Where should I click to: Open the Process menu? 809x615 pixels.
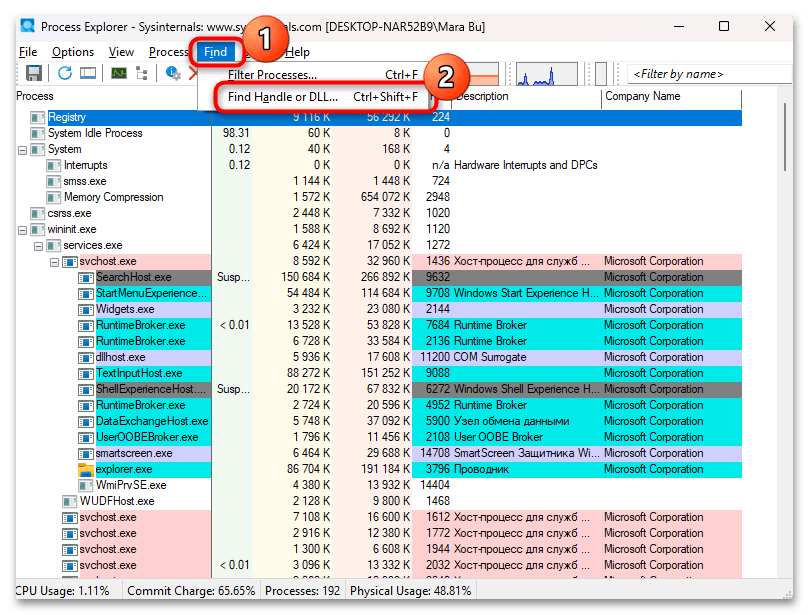168,52
